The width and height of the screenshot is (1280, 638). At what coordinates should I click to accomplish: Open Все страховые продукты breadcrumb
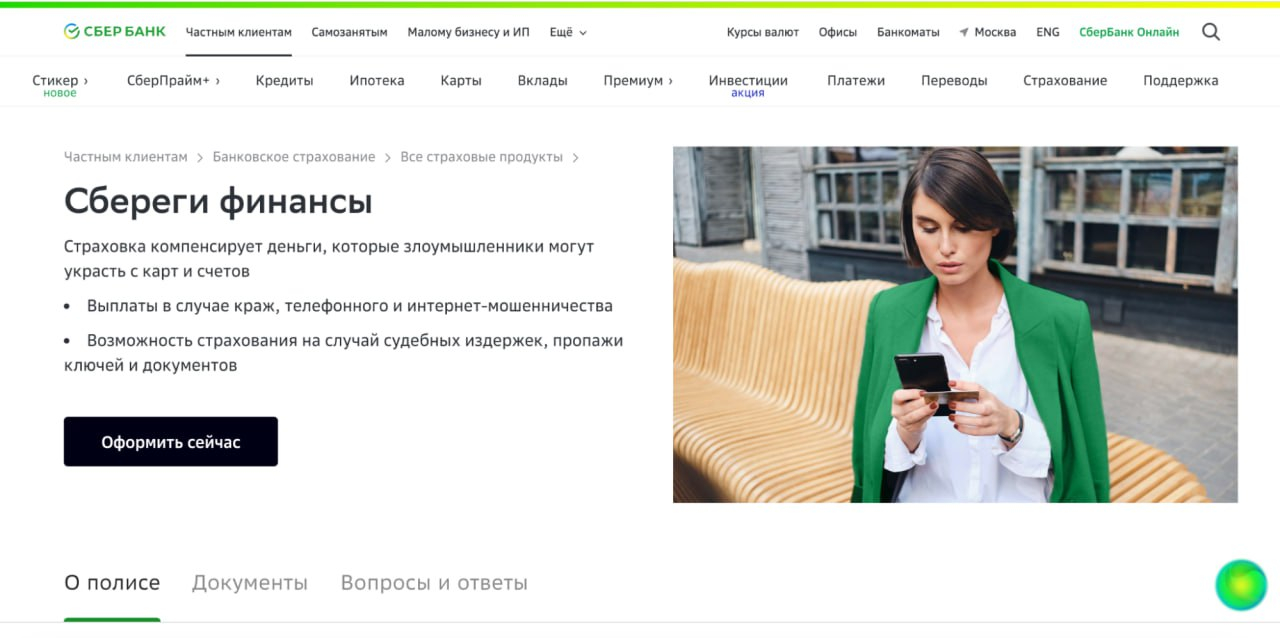click(481, 157)
